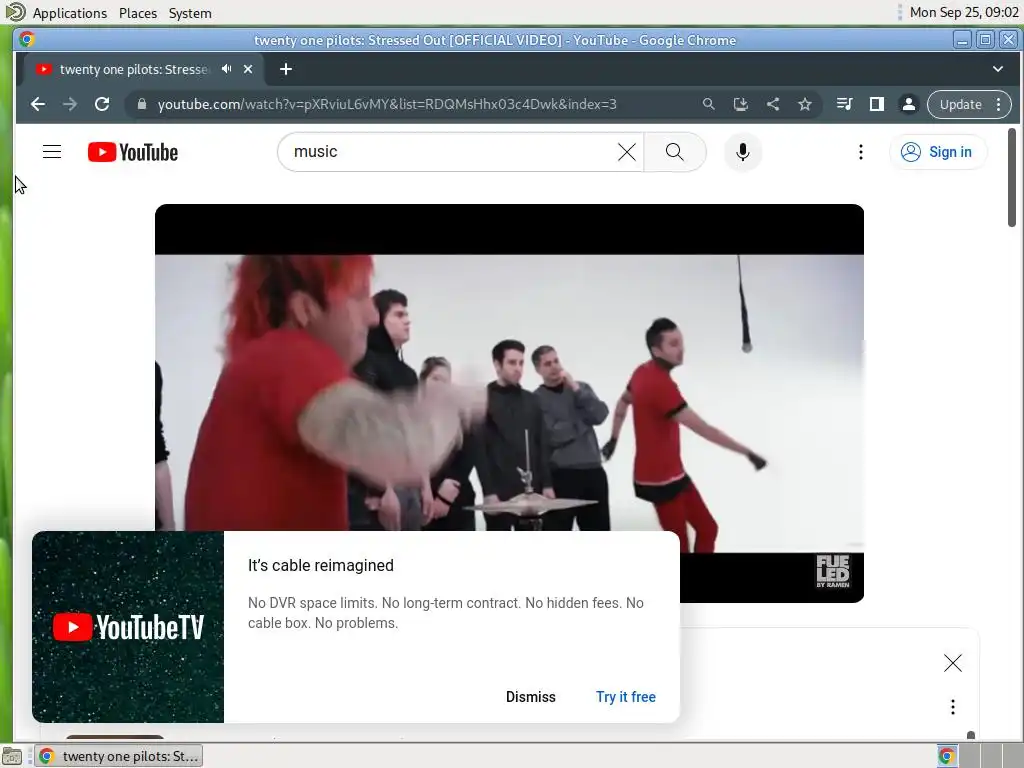1024x768 pixels.
Task: View site info via the lock icon
Action: coord(142,104)
